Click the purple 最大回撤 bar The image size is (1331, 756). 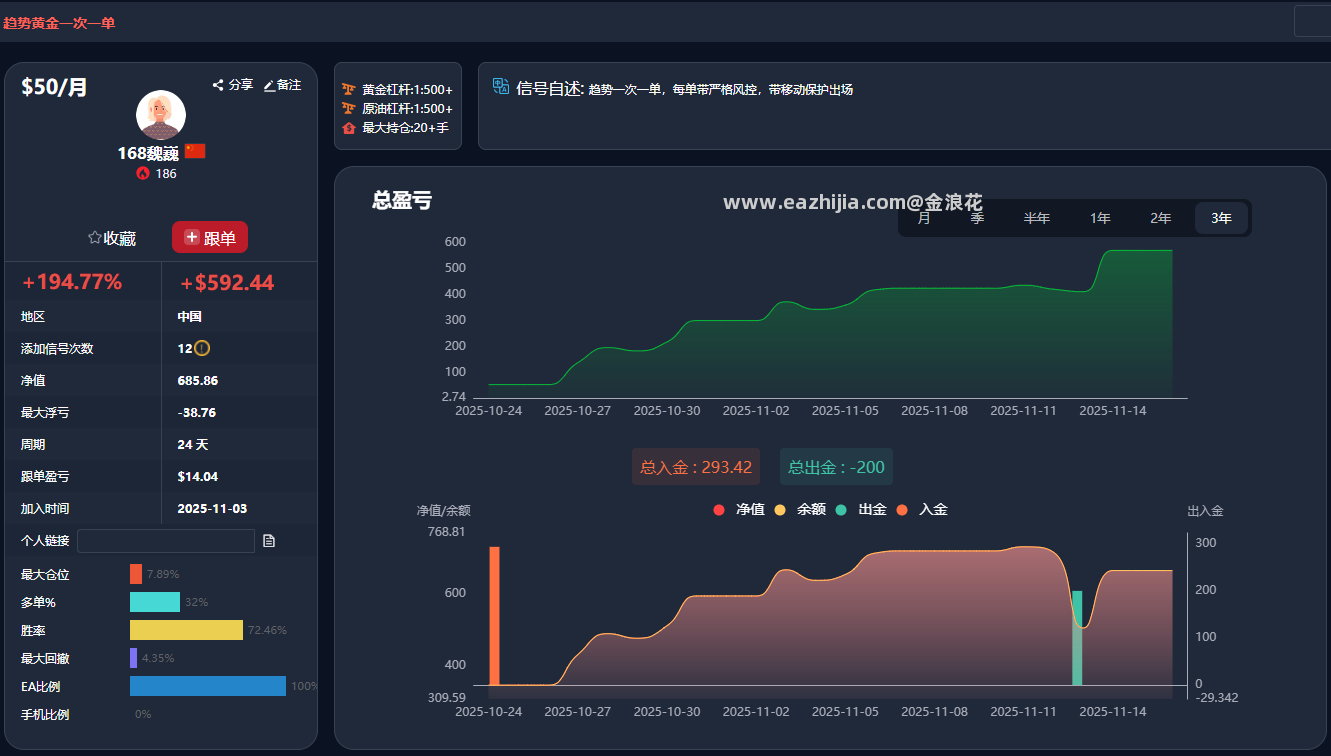click(133, 658)
